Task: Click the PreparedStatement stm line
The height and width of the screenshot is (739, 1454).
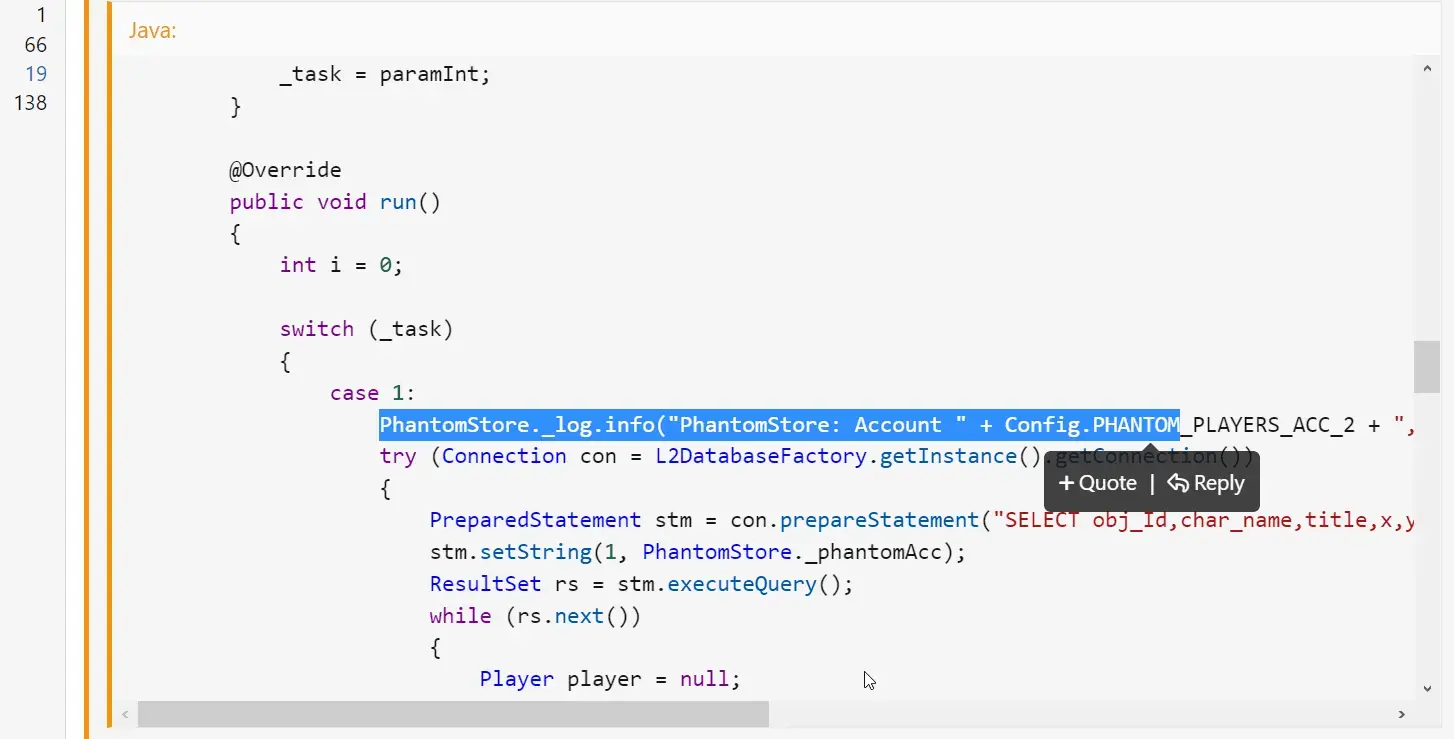Action: pos(920,520)
